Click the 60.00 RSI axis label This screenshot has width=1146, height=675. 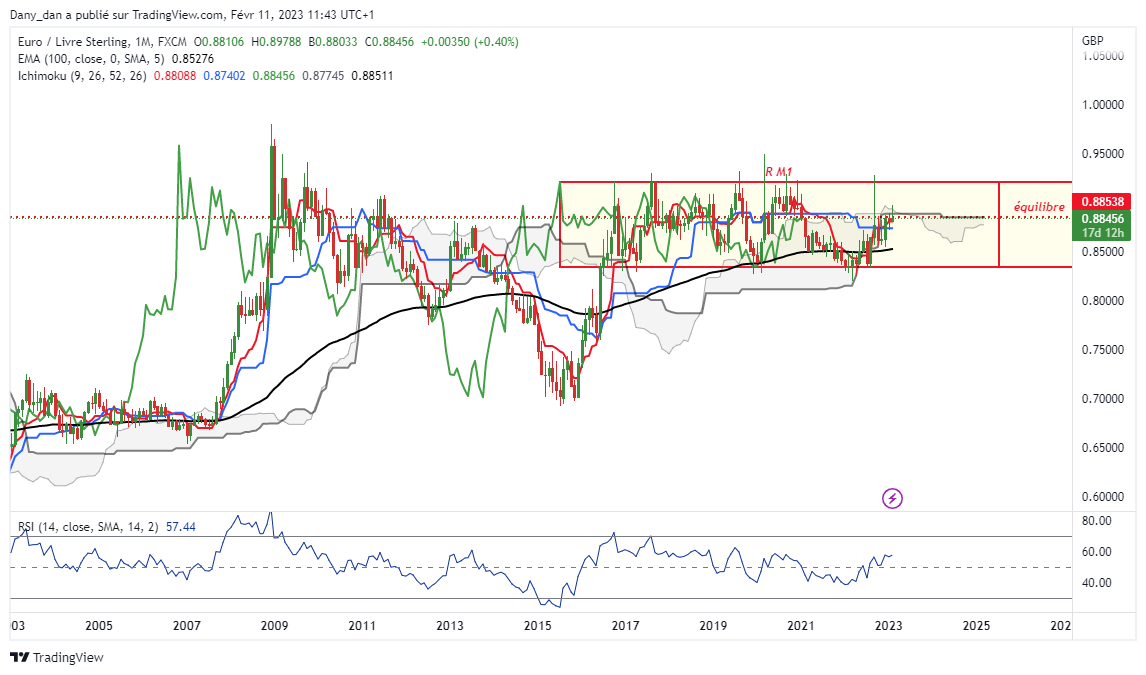(x=1096, y=552)
